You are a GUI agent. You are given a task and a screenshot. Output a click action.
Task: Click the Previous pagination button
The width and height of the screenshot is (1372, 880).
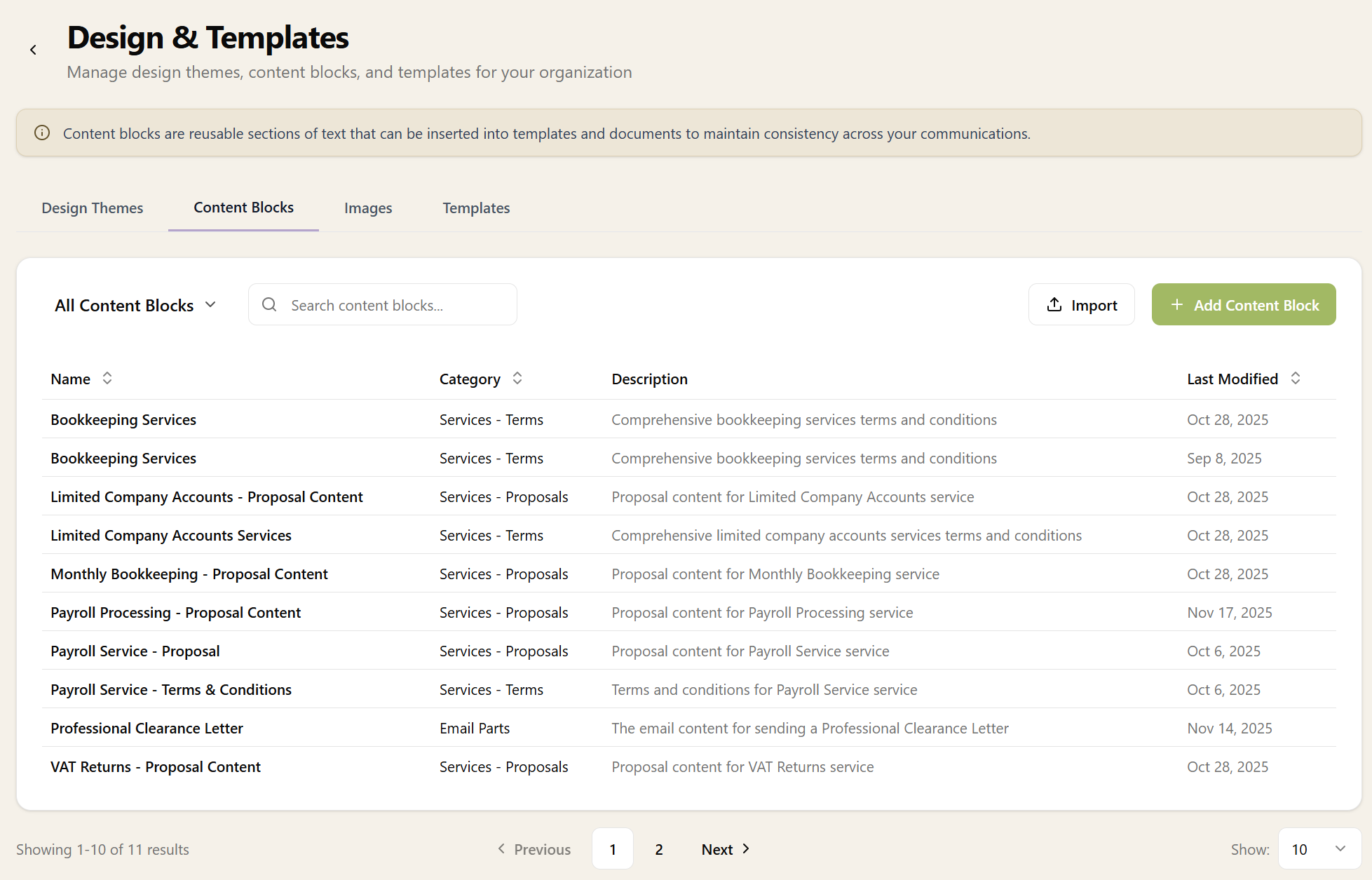pyautogui.click(x=534, y=849)
